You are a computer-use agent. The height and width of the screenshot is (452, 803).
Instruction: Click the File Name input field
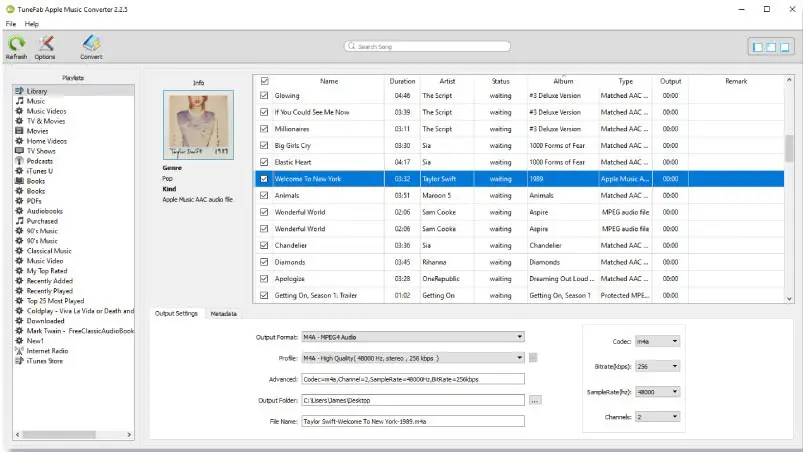coord(413,421)
